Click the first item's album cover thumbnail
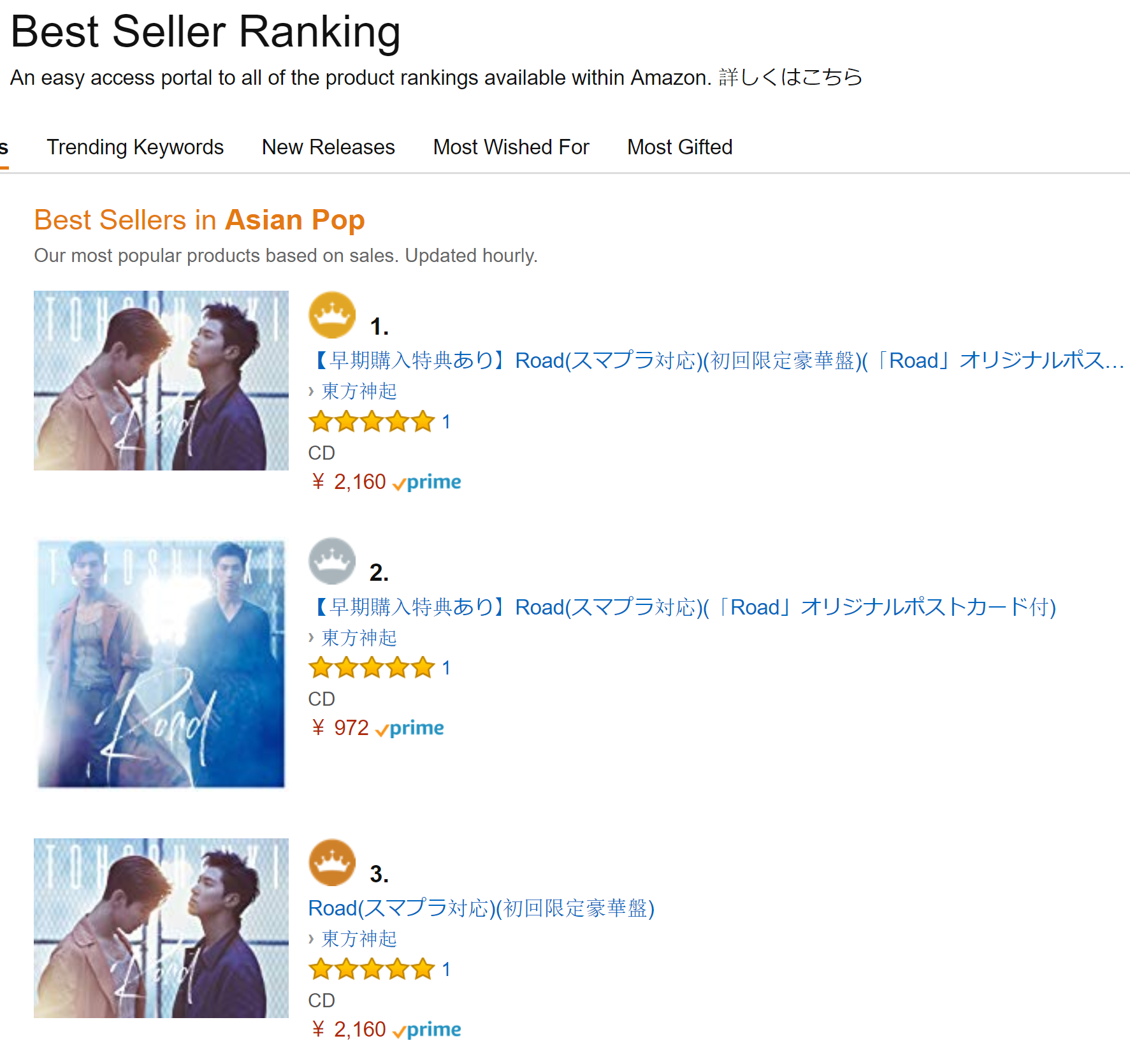The image size is (1130, 1064). [x=161, y=381]
